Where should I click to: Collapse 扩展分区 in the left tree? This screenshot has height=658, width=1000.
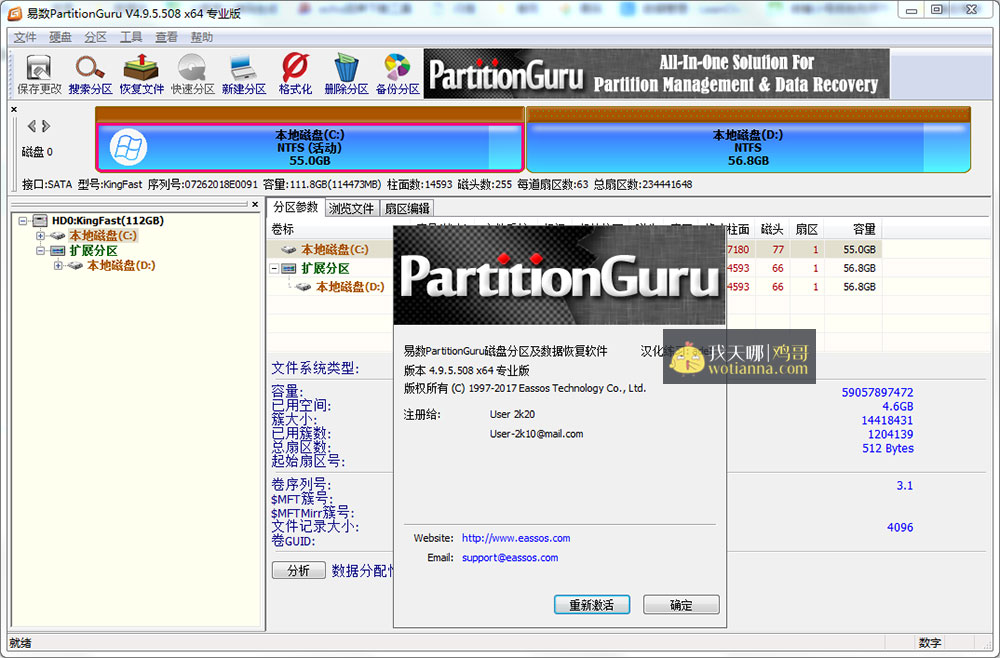(x=40, y=251)
